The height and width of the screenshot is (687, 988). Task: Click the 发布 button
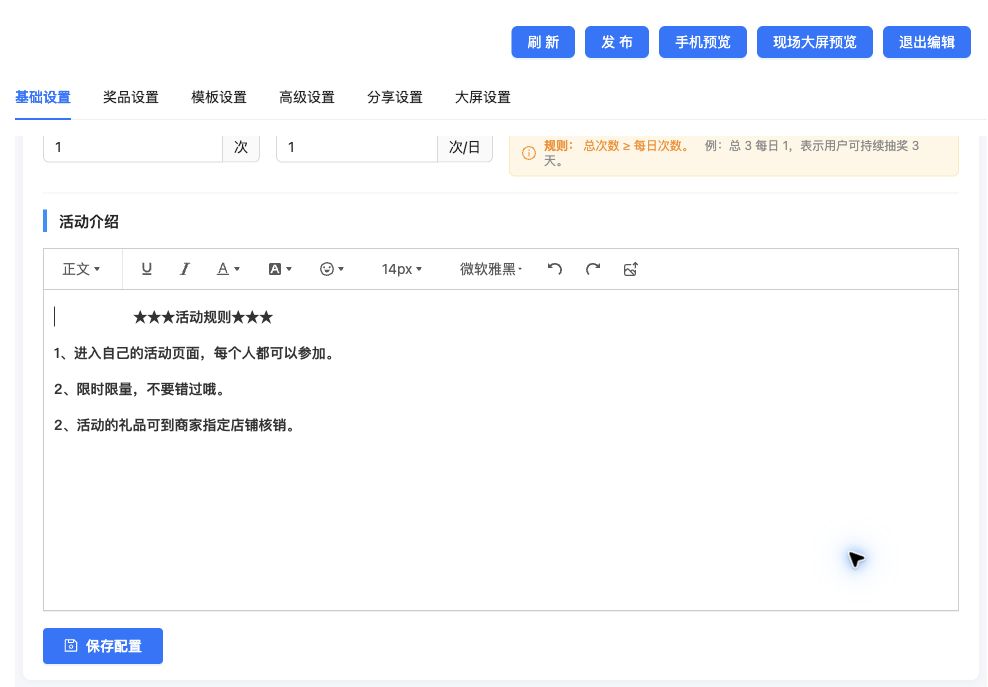[617, 42]
